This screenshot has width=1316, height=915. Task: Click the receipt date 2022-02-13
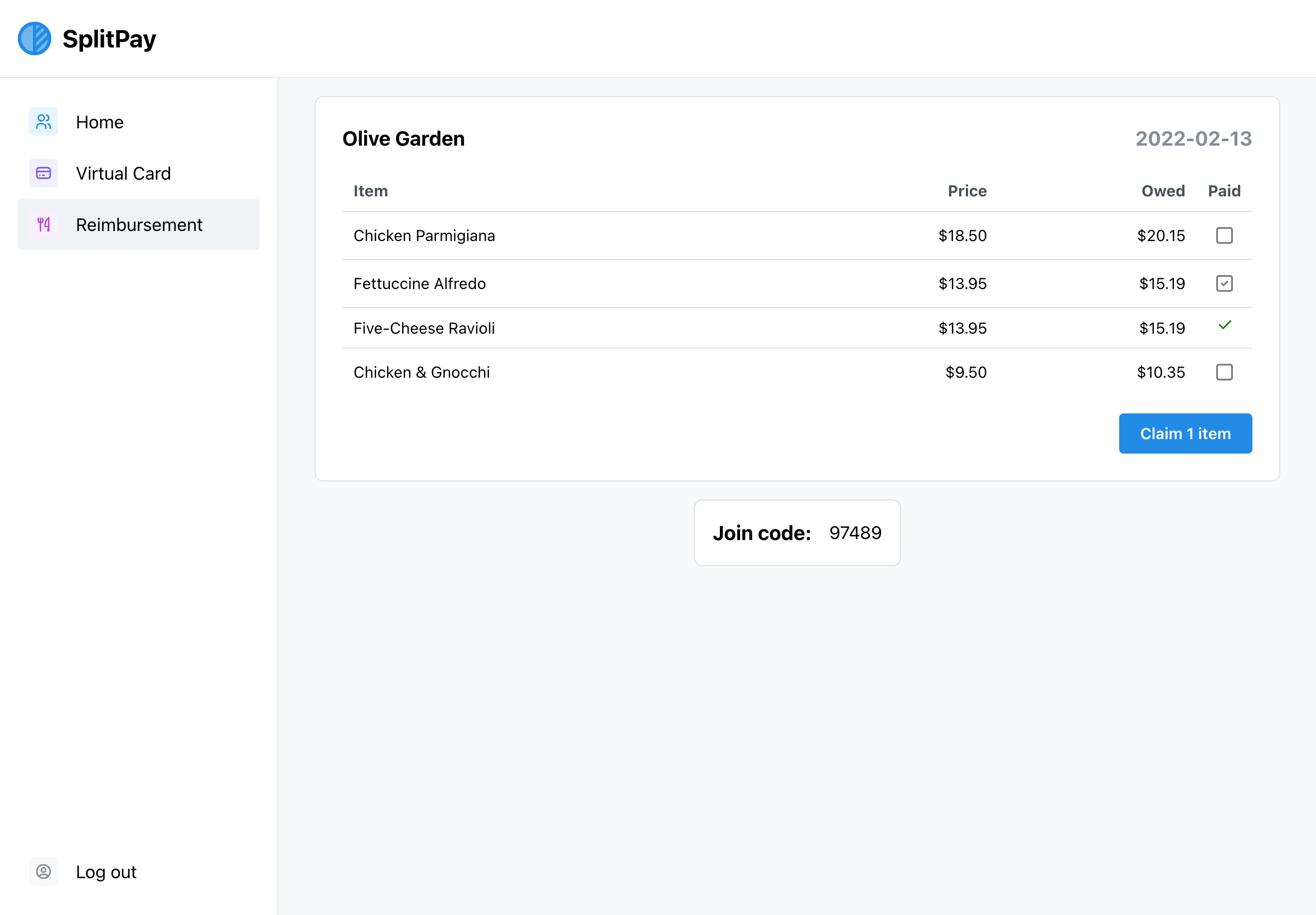[1193, 139]
